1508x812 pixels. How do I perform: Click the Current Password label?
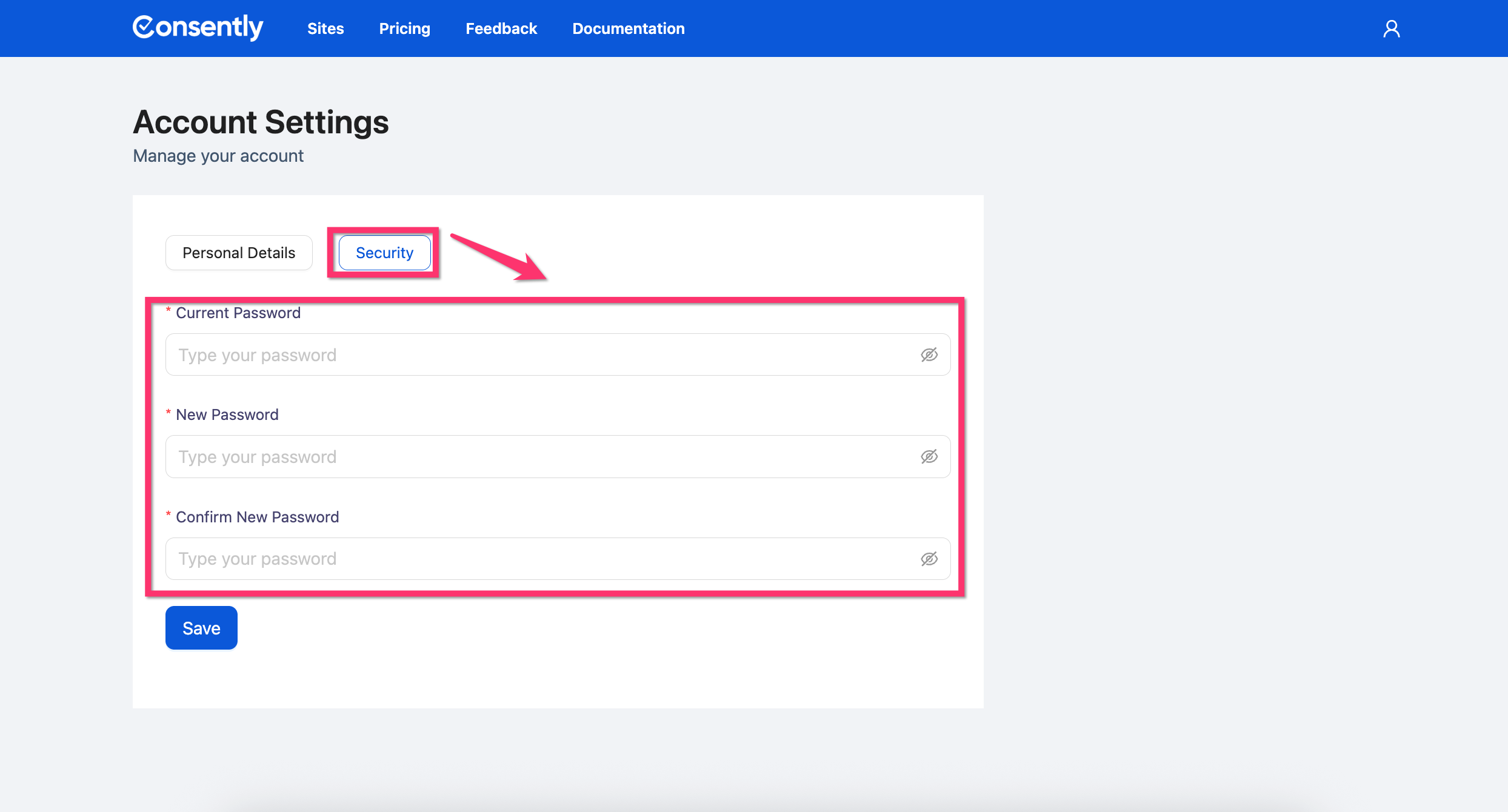click(x=238, y=313)
